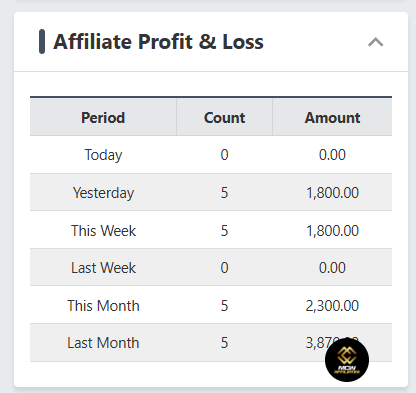Click Yesterday's count value 5
This screenshot has height=393, width=416.
(x=224, y=193)
